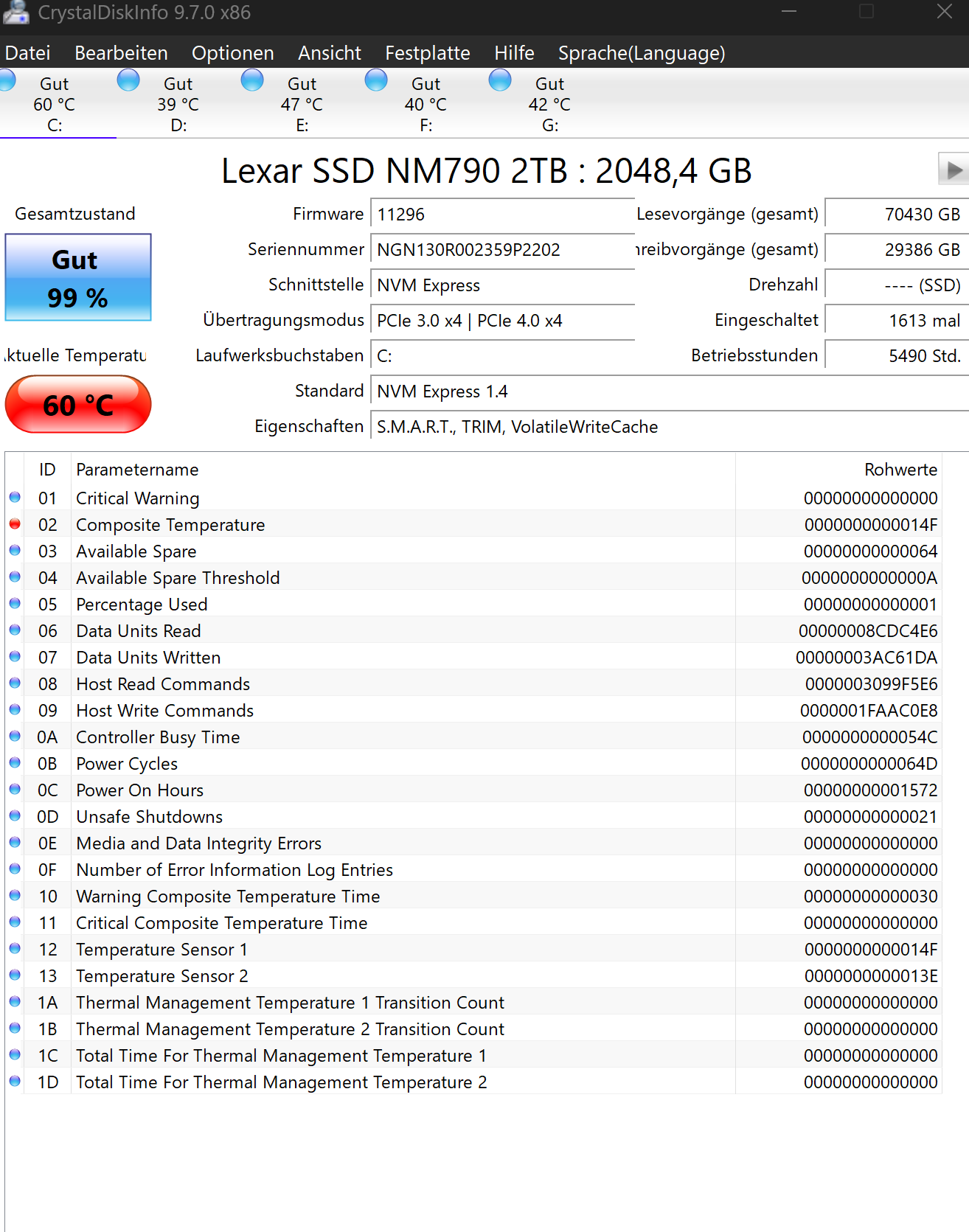Click the Gut 99 % health status button

pyautogui.click(x=78, y=277)
